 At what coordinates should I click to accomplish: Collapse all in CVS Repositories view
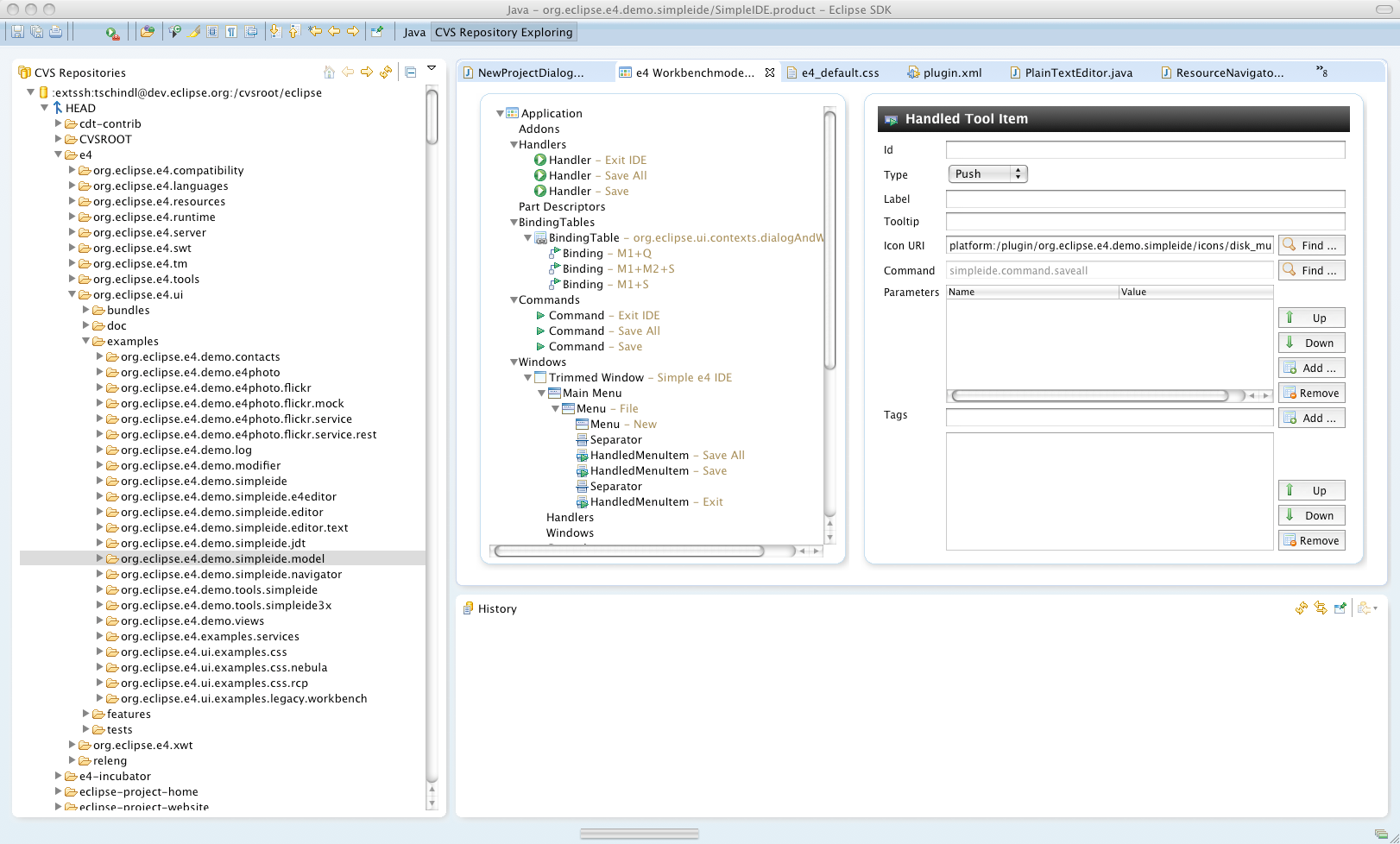click(x=411, y=72)
